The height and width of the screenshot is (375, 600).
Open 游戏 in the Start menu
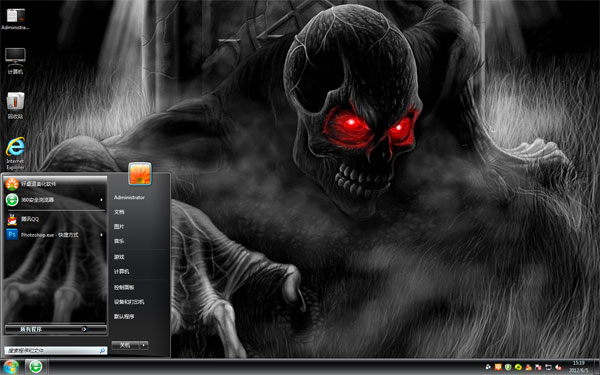tap(119, 257)
